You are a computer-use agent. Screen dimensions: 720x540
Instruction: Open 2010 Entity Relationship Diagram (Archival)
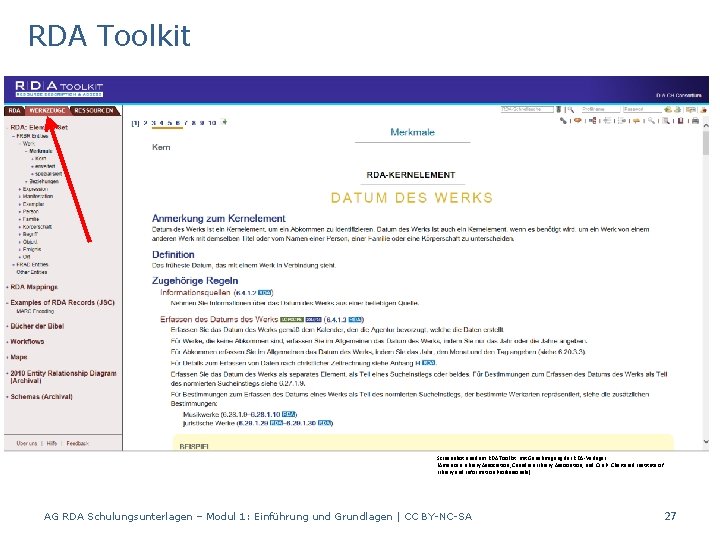(x=63, y=377)
